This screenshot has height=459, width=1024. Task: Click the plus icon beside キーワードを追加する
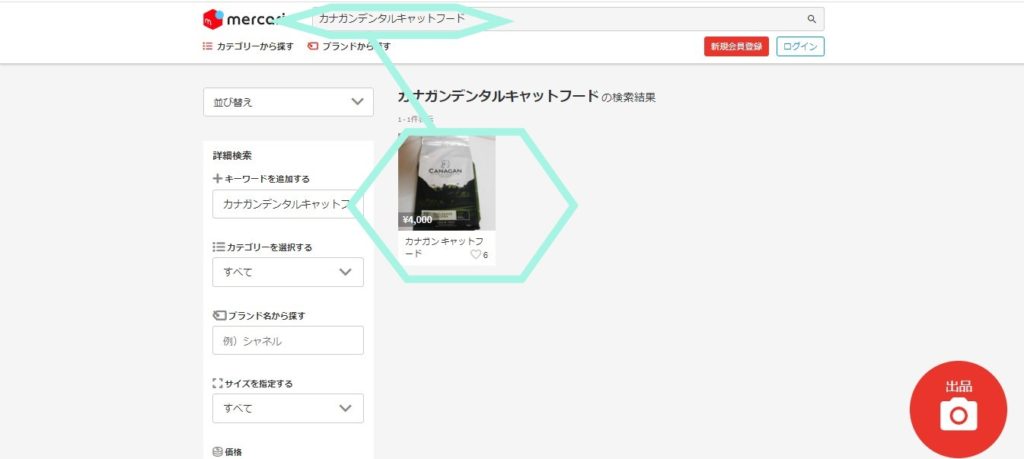click(x=218, y=179)
